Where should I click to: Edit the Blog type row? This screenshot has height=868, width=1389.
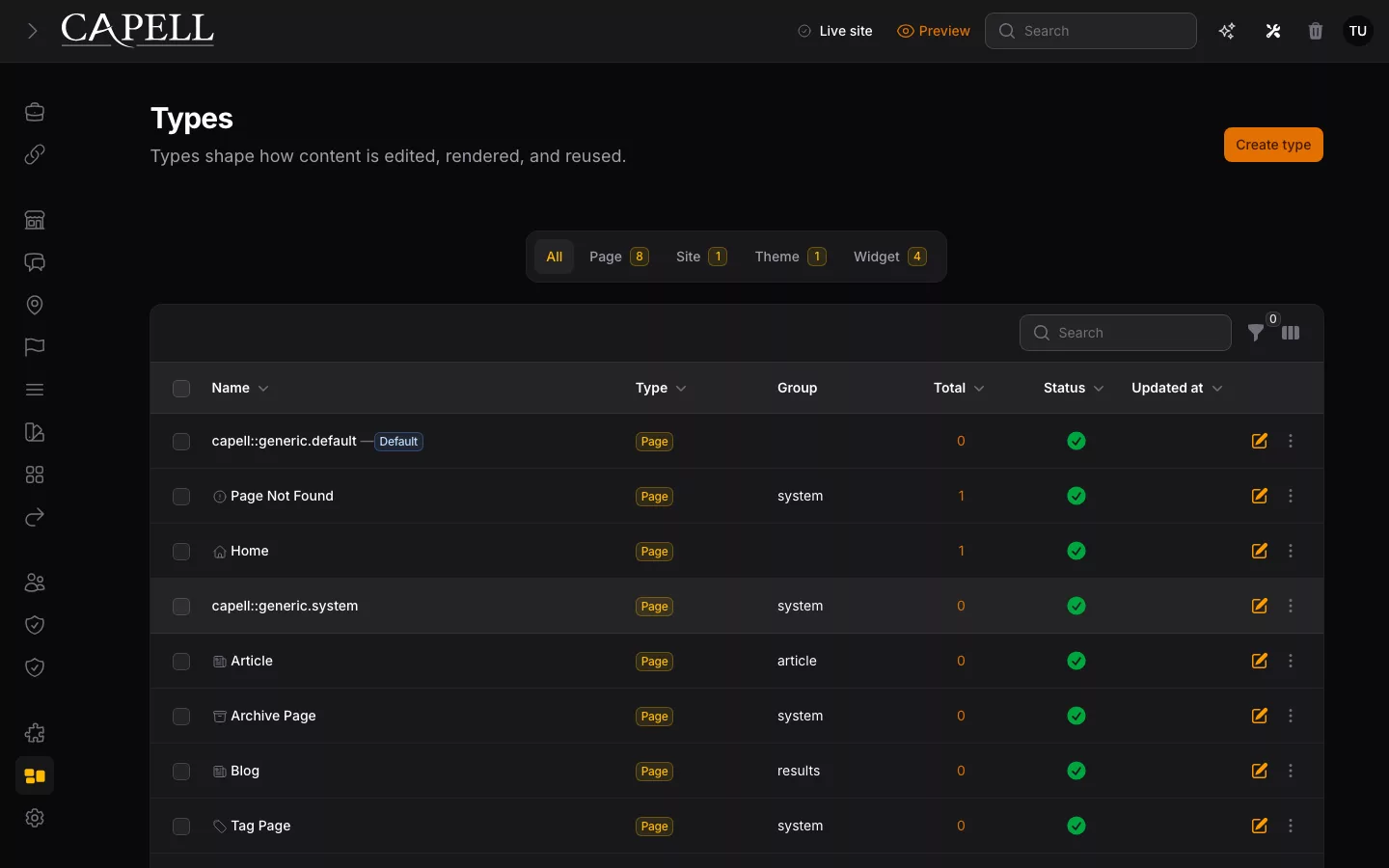(x=1260, y=771)
